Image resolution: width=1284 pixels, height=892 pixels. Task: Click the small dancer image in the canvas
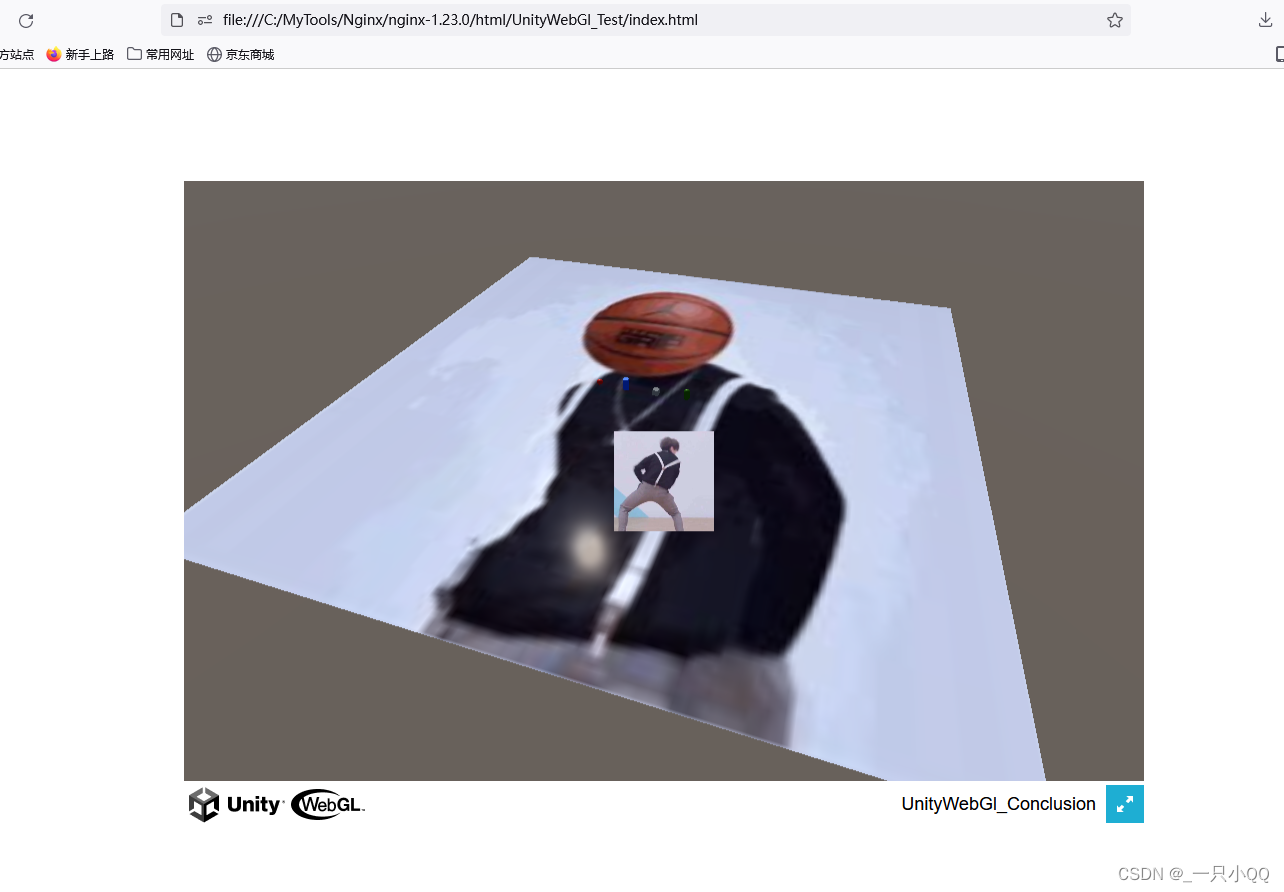[x=664, y=481]
